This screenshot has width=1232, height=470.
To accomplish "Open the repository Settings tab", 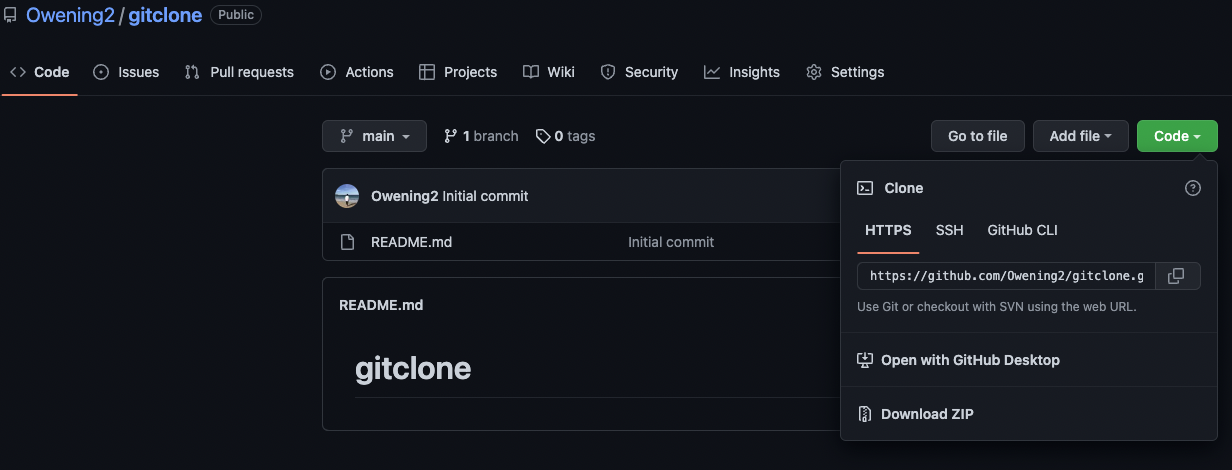I will (845, 72).
